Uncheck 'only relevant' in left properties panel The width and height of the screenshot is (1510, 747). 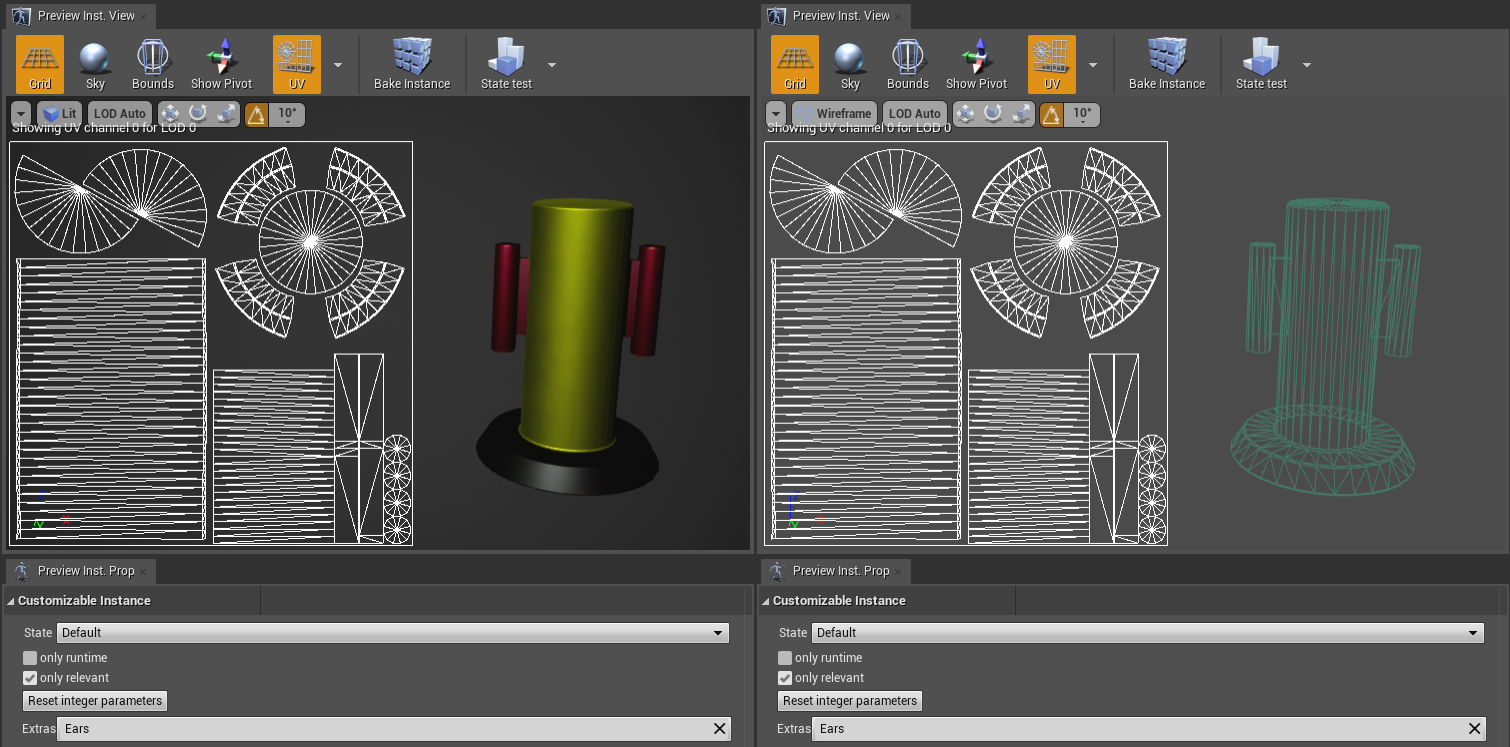pos(30,678)
